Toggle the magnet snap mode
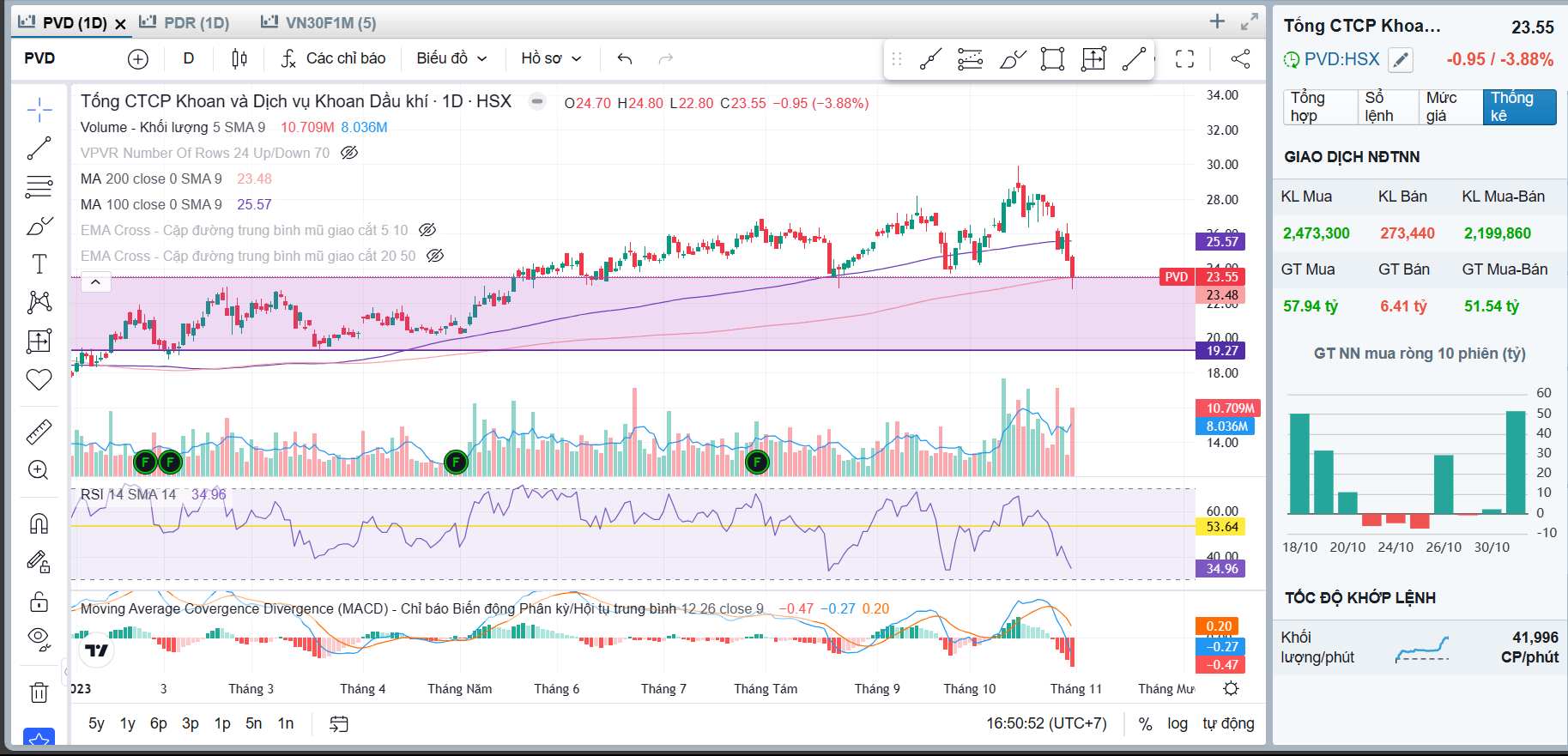Viewport: 1568px width, 756px height. pyautogui.click(x=39, y=523)
